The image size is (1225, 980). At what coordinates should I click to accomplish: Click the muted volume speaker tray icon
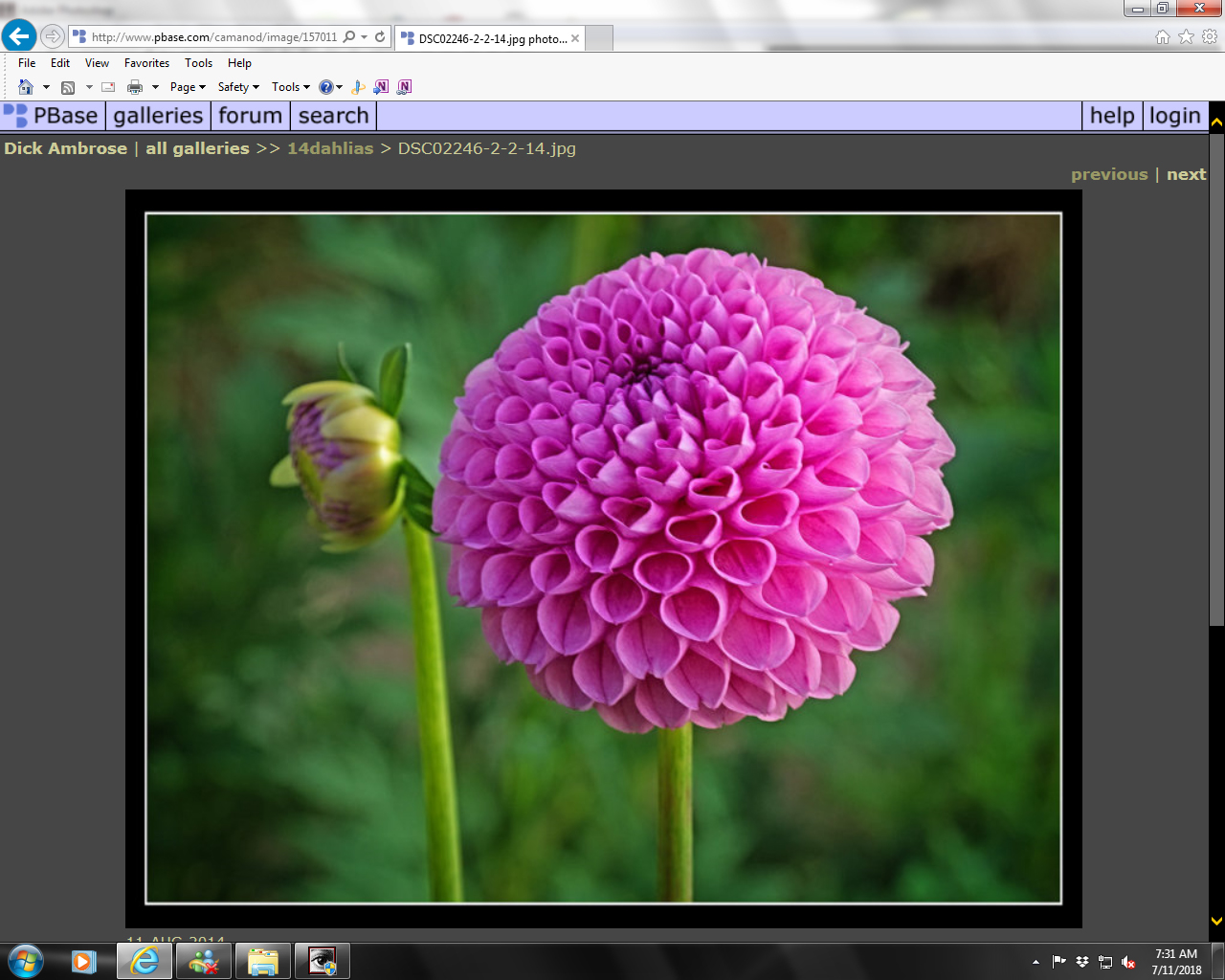pos(1128,962)
